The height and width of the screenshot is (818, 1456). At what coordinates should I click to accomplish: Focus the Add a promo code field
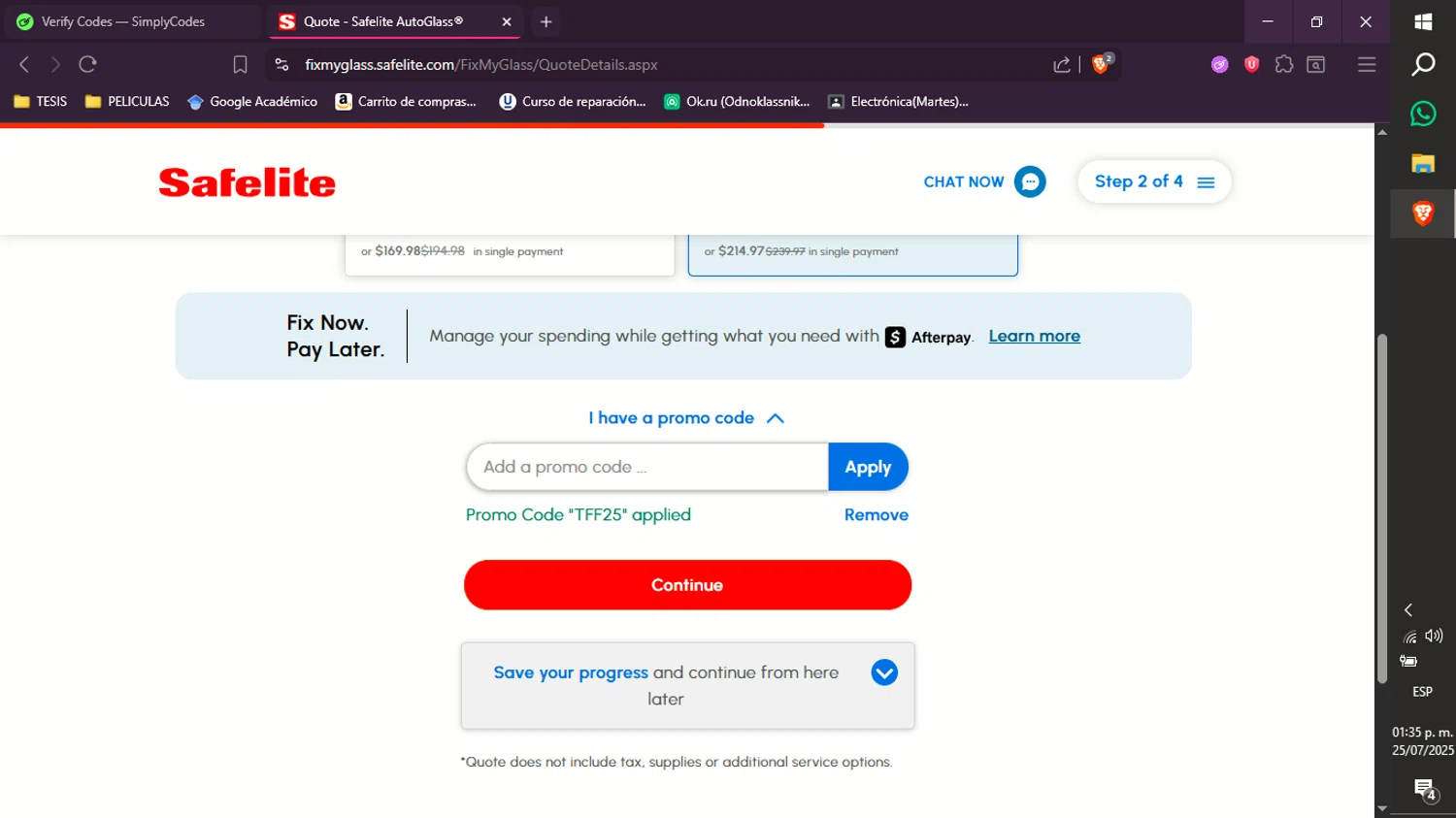(647, 467)
